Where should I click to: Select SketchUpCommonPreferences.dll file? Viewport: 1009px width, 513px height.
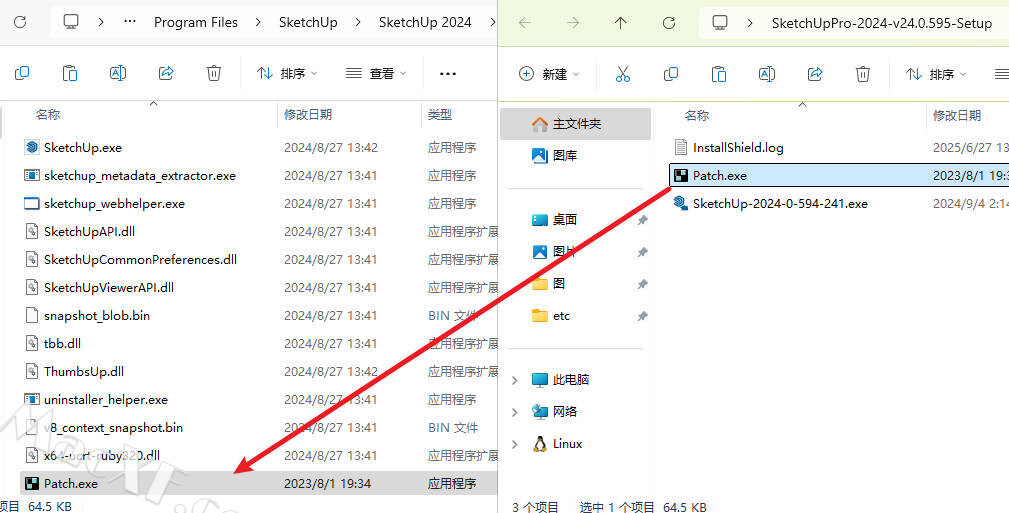coord(140,259)
